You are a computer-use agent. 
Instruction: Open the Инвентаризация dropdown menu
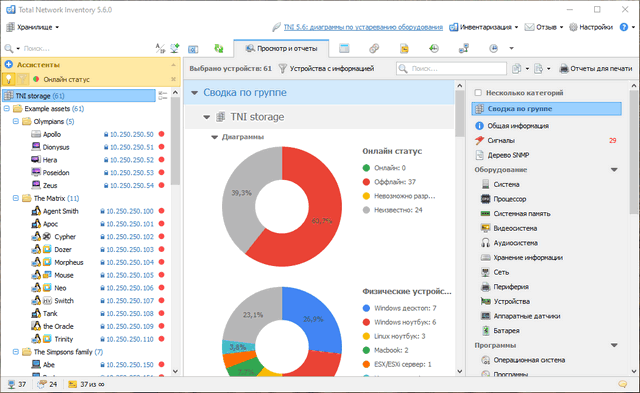pyautogui.click(x=483, y=27)
